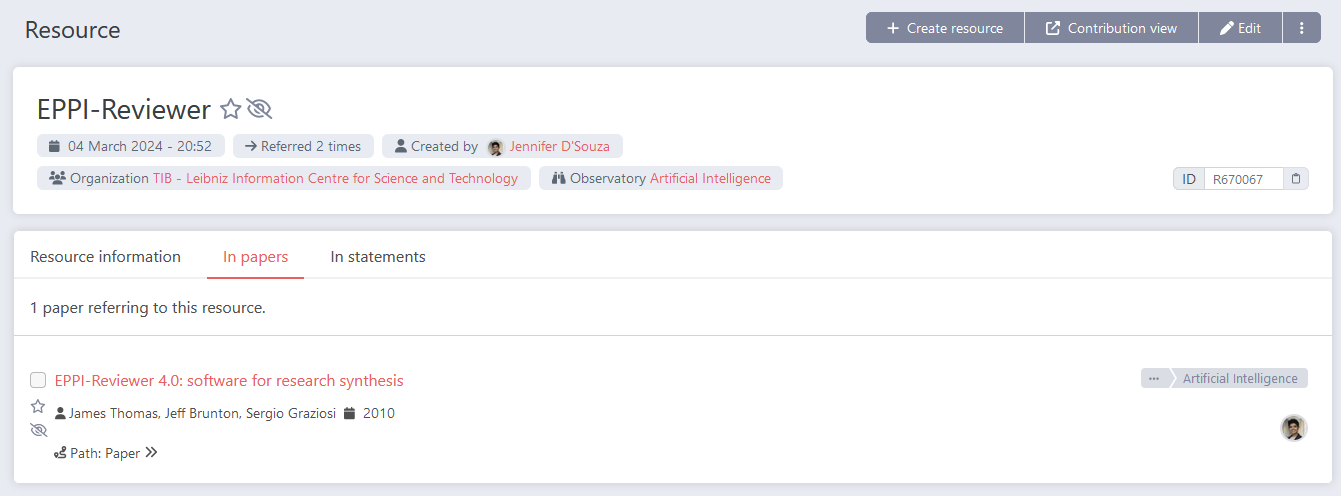Expand the Path: Paper double chevron
The height and width of the screenshot is (496, 1341).
coord(151,453)
